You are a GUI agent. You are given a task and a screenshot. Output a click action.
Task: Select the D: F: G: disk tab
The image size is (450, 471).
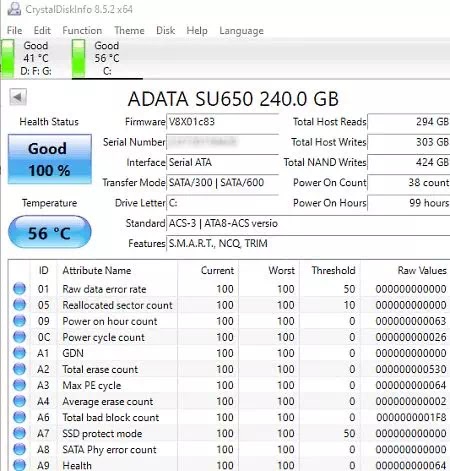(x=36, y=59)
